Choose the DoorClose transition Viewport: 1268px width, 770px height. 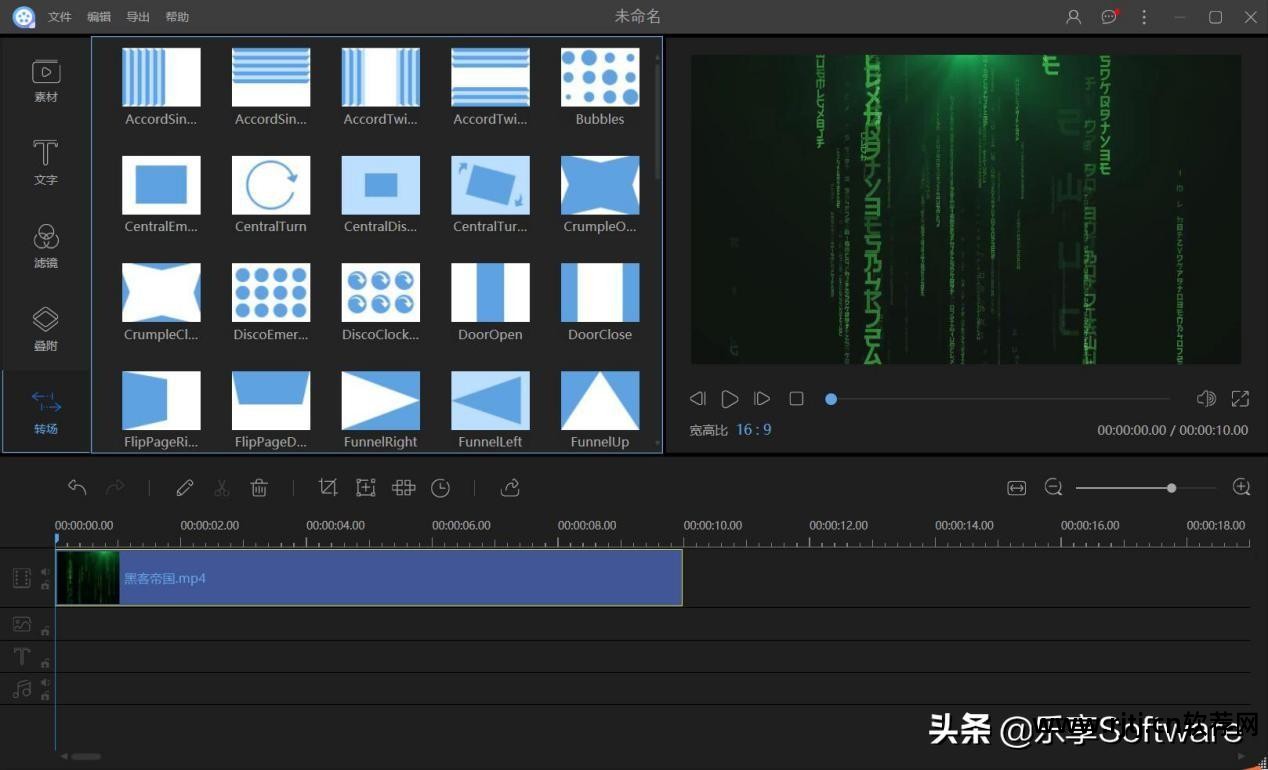pyautogui.click(x=600, y=292)
